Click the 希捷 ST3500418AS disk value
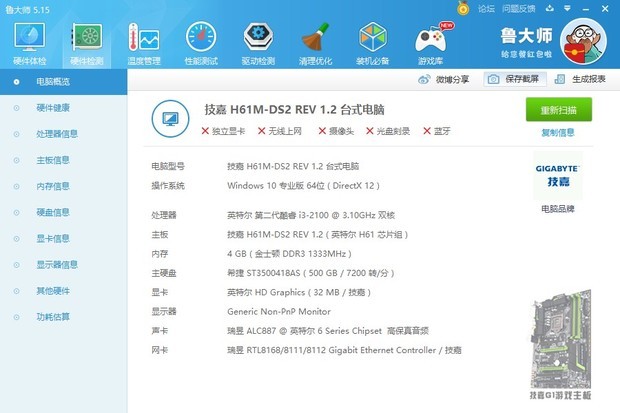Image resolution: width=620 pixels, height=413 pixels. 310,273
